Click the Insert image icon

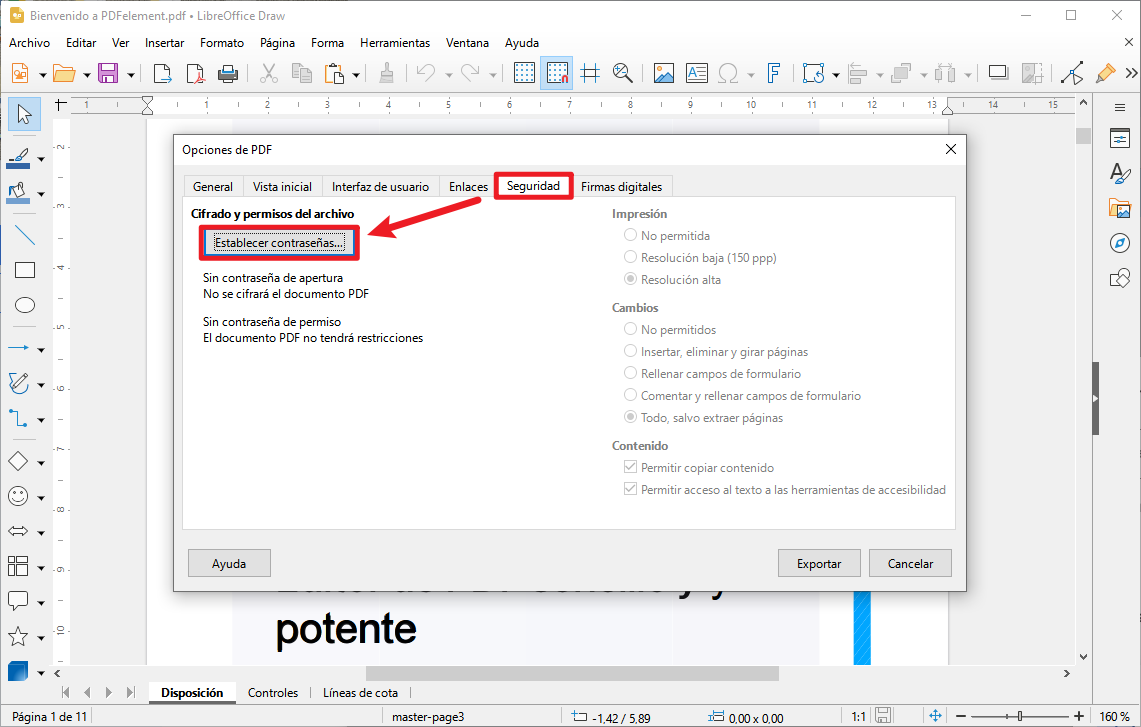click(664, 73)
